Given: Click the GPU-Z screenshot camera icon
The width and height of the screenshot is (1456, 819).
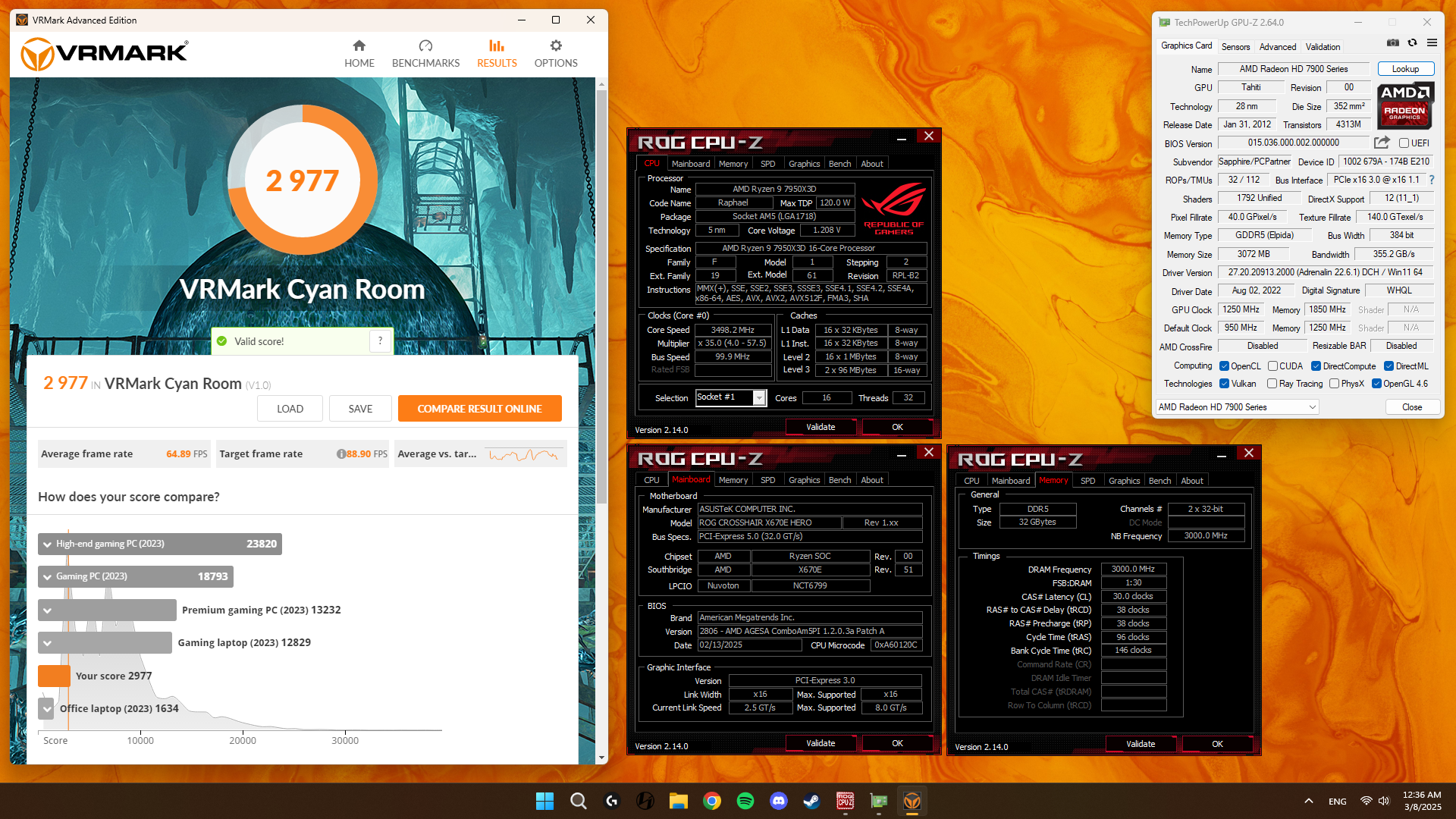Looking at the screenshot, I should coord(1393,43).
